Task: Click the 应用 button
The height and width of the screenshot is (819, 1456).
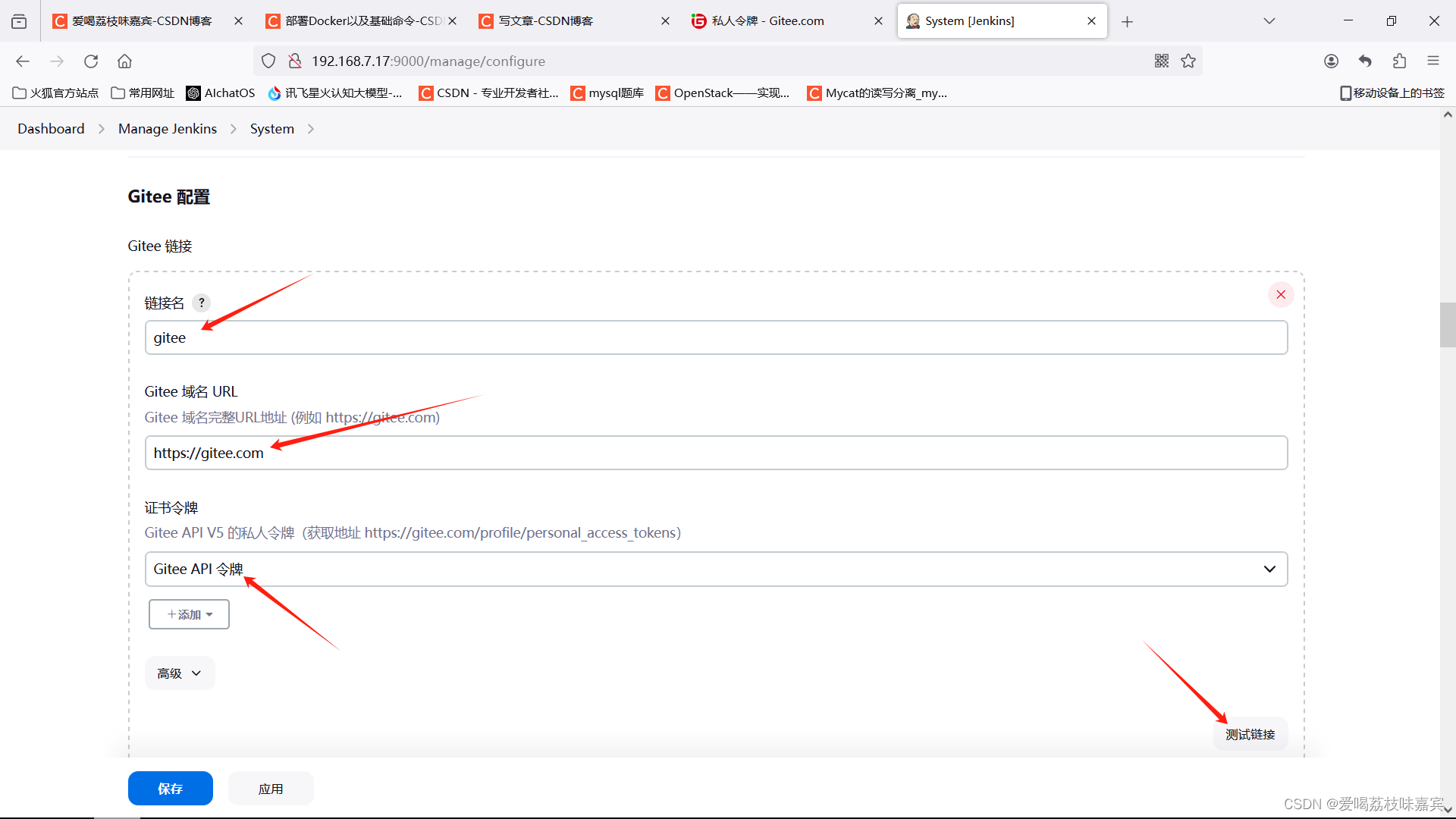Action: click(271, 789)
